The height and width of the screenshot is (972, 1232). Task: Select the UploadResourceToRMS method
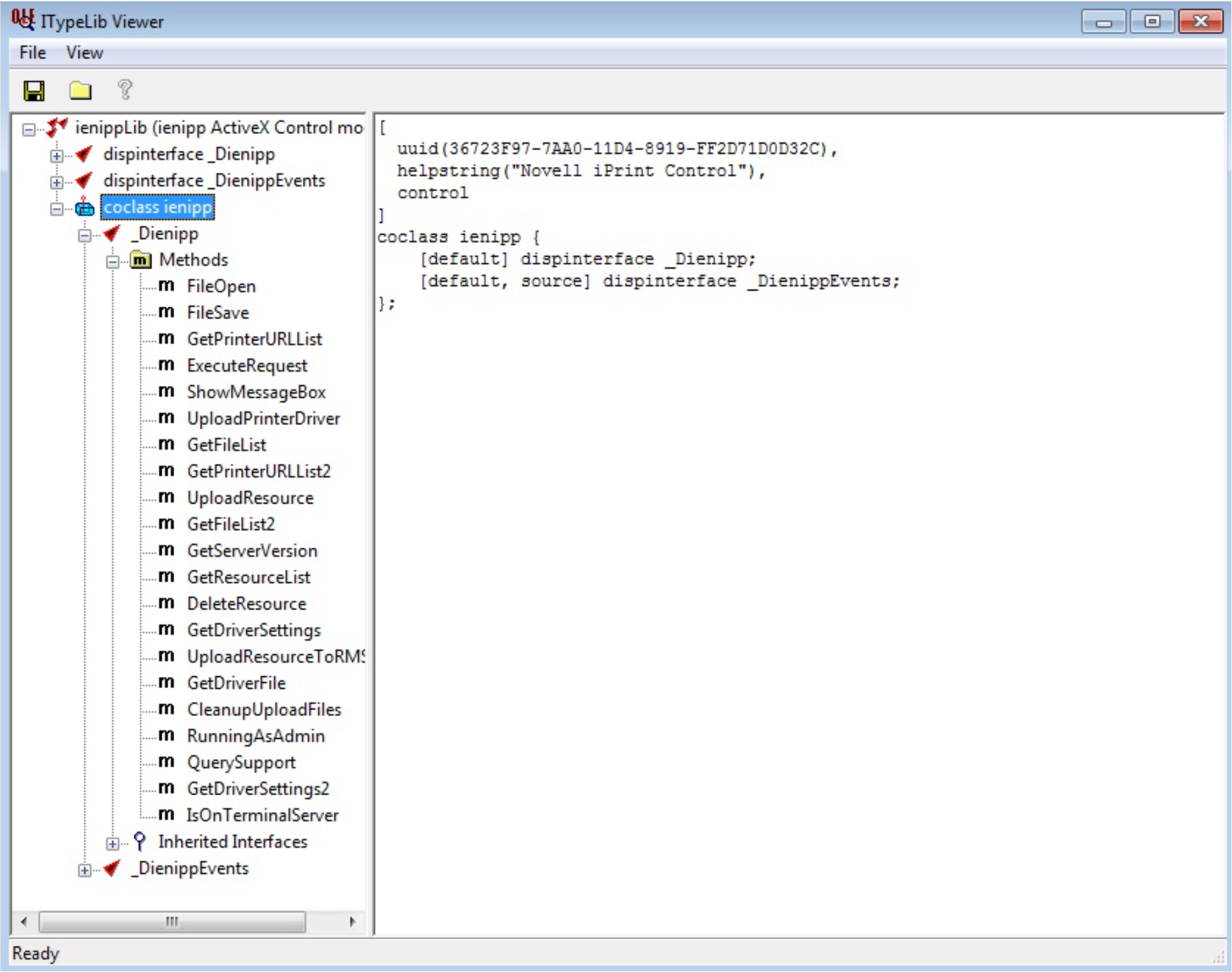[x=276, y=656]
